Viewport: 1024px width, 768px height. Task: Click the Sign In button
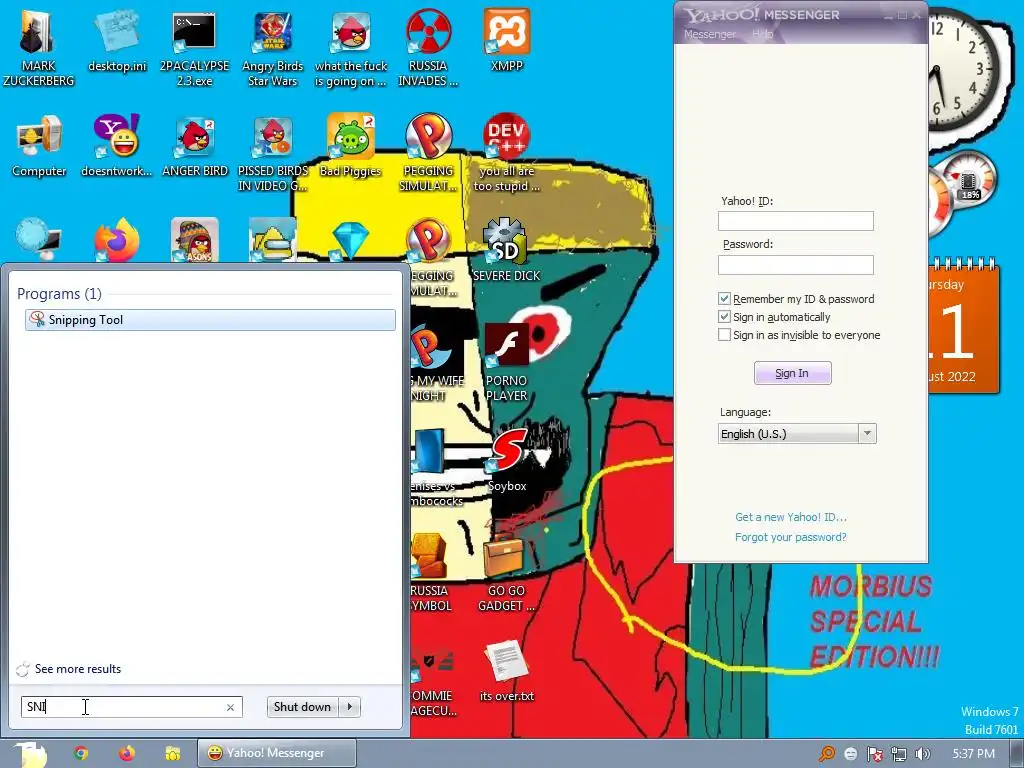(x=792, y=373)
